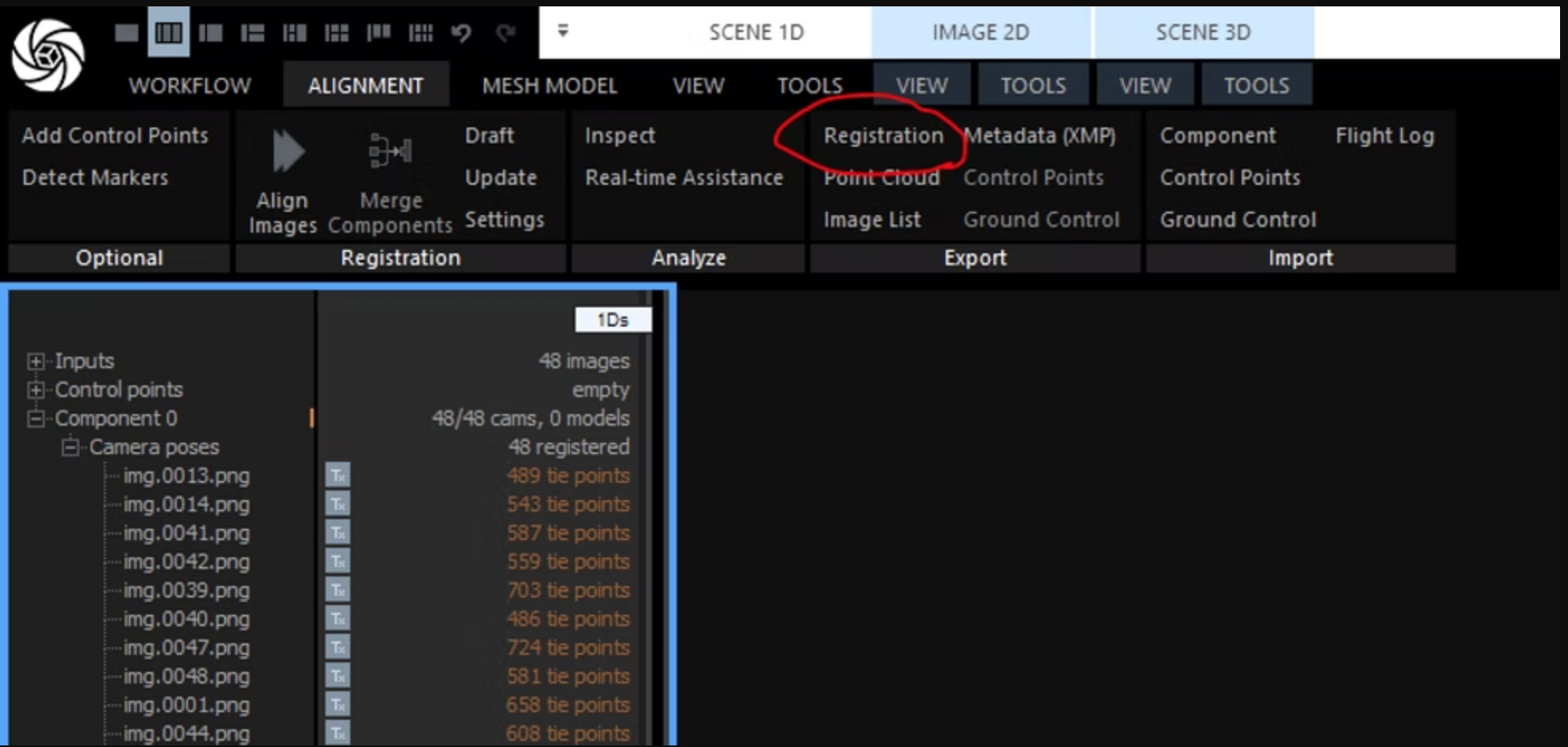This screenshot has width=1568, height=747.
Task: Click the Merge Components icon
Action: 390,151
